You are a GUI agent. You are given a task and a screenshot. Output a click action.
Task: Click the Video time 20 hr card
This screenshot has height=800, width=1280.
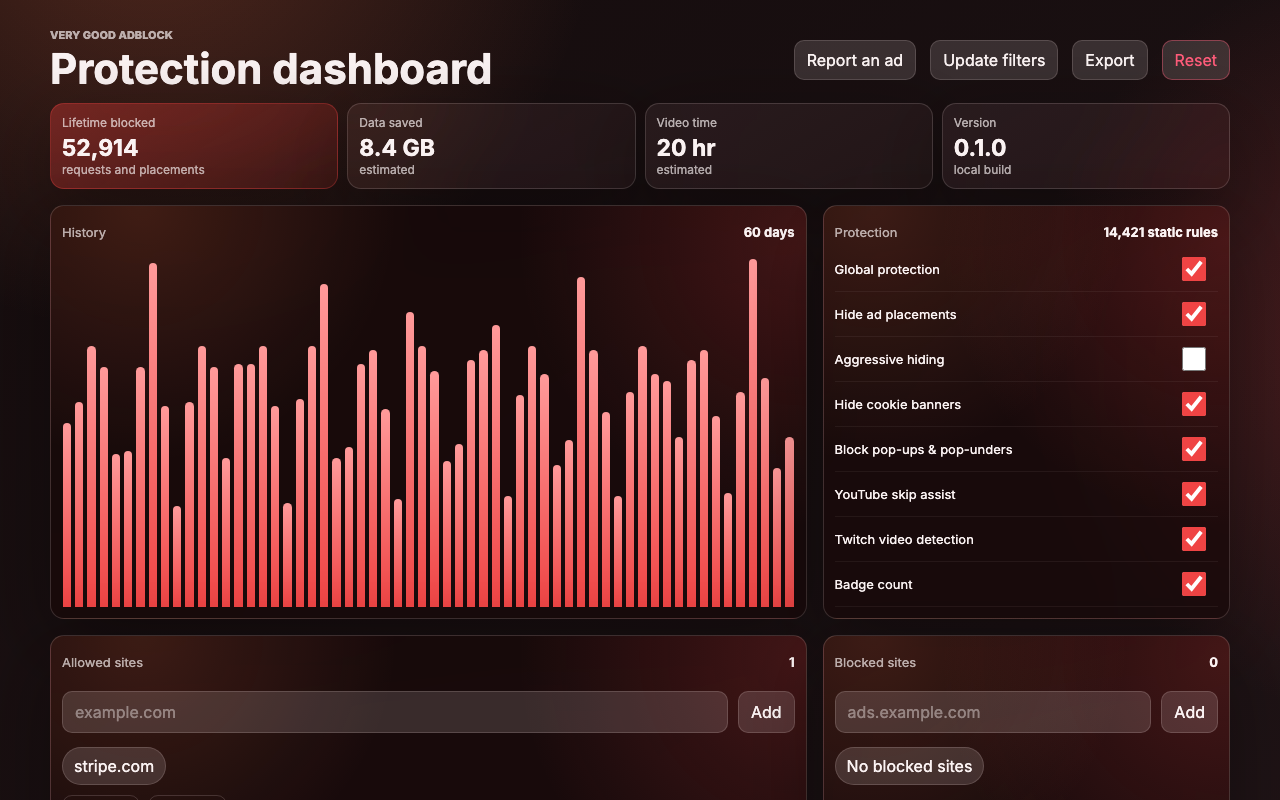coord(789,146)
